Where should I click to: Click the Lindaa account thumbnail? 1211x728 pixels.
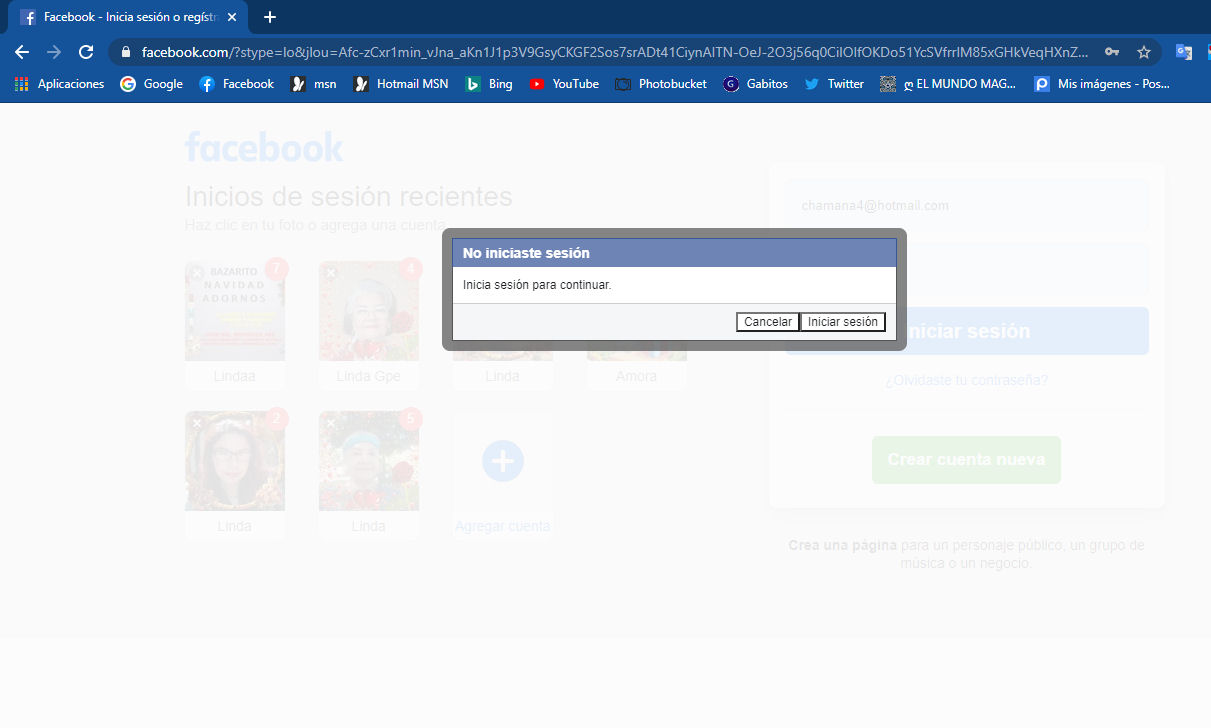point(235,311)
